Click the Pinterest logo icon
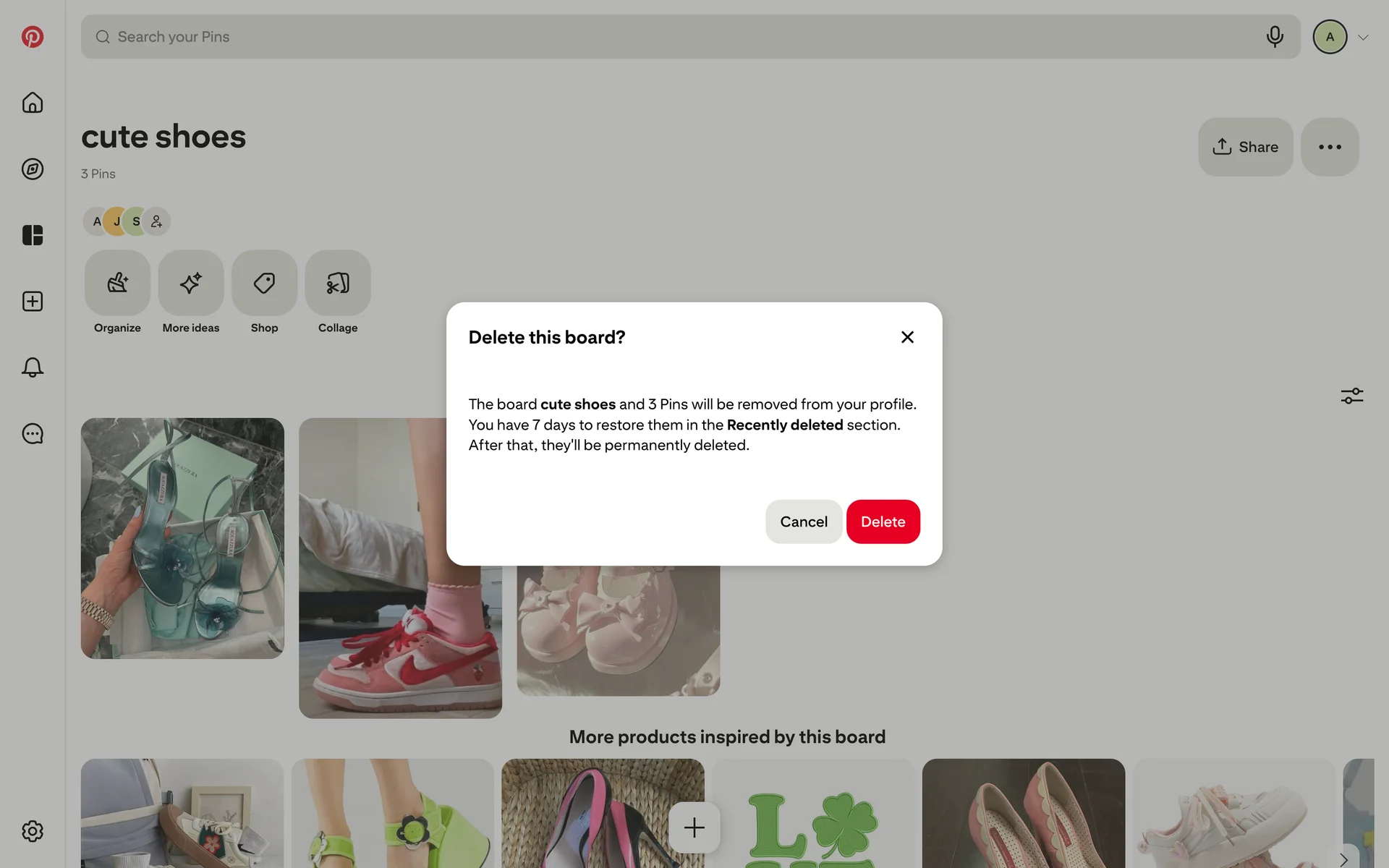This screenshot has height=868, width=1389. pos(33,37)
